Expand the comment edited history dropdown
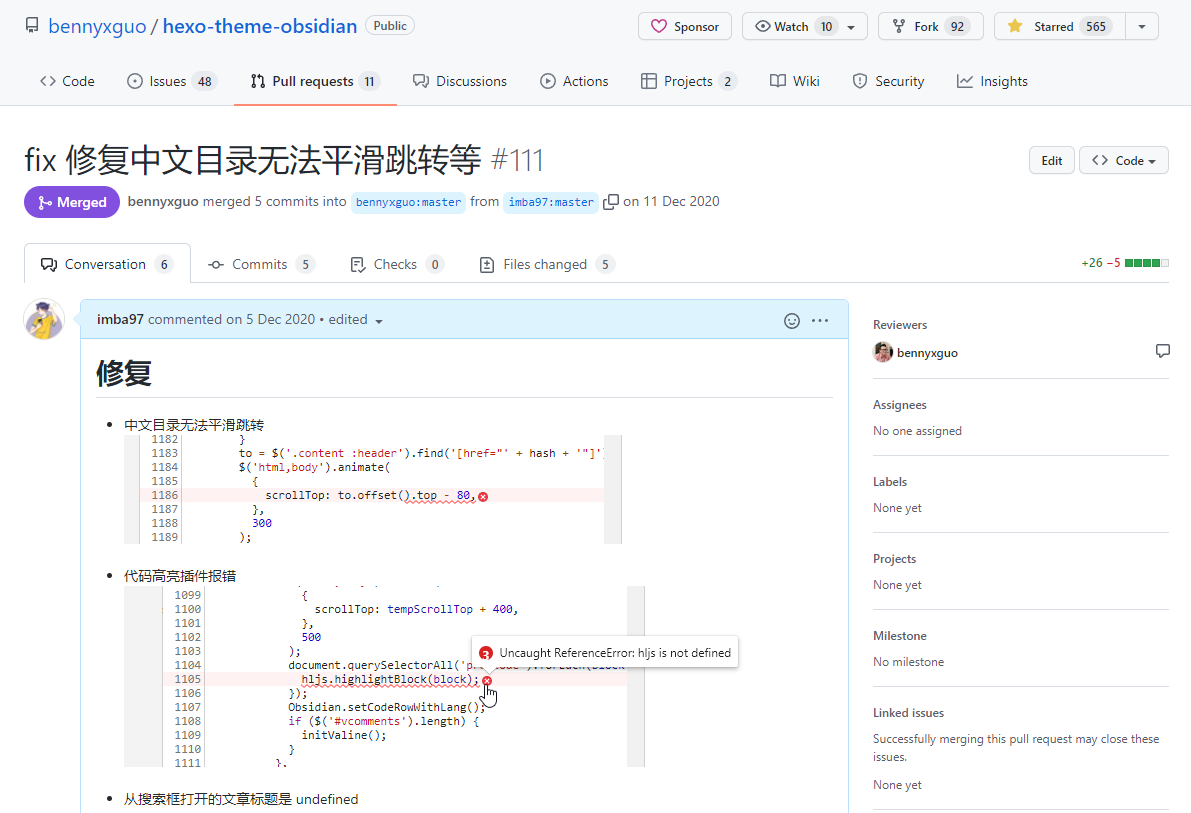This screenshot has width=1191, height=813. tap(378, 321)
